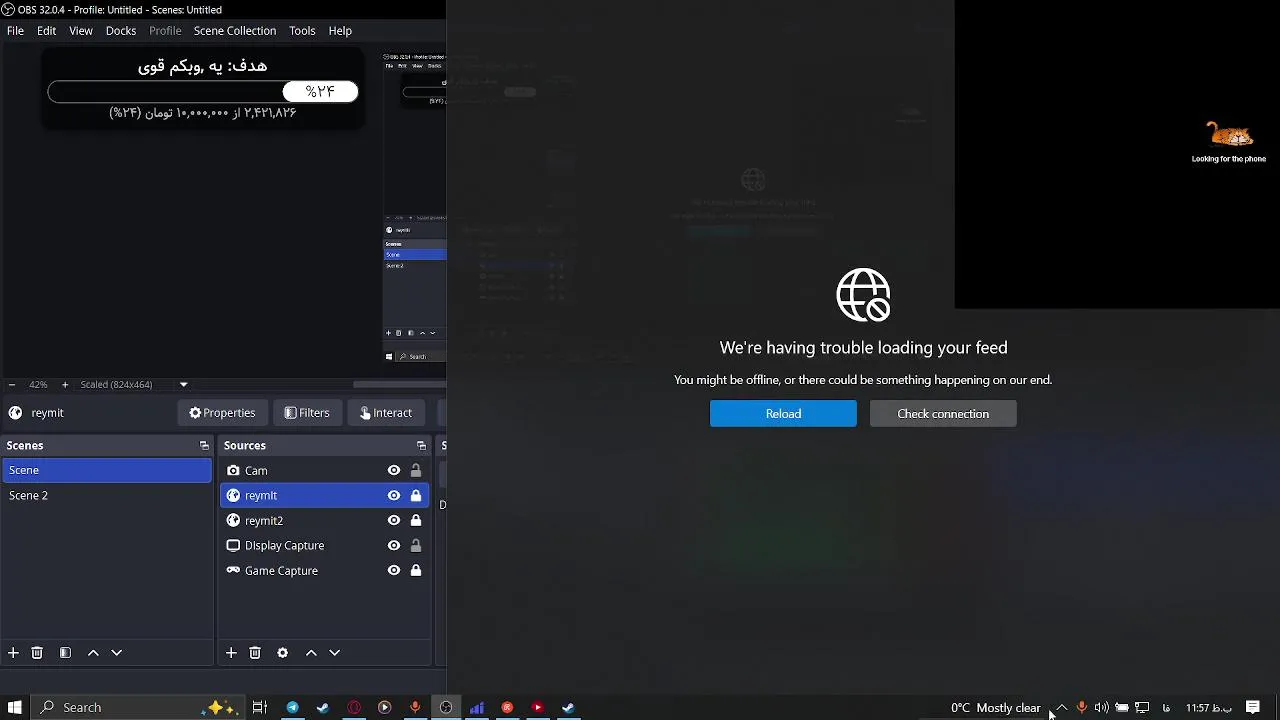The width and height of the screenshot is (1280, 720).
Task: Click the preview horizontal scrollbar
Action: pos(400,385)
